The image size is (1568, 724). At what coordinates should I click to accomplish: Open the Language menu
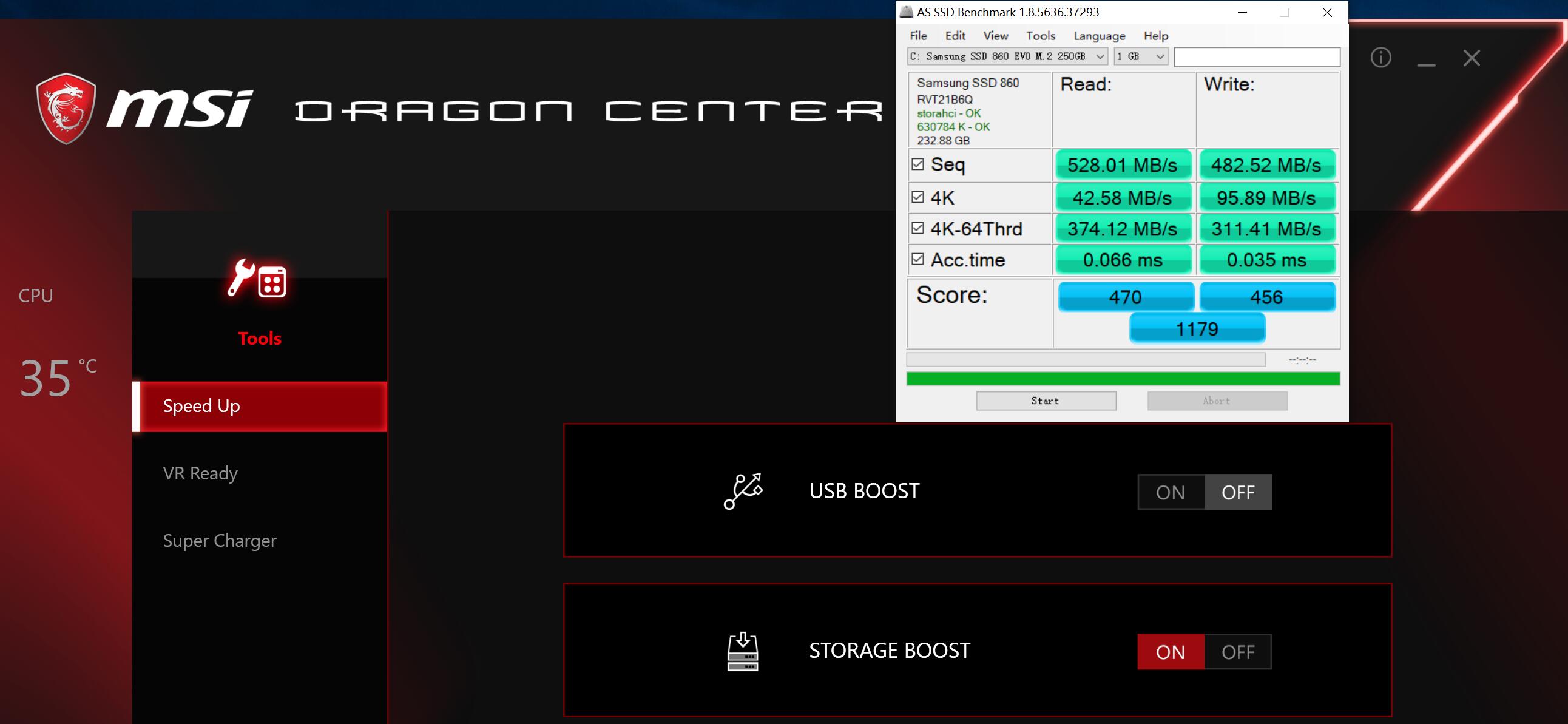[x=1099, y=36]
